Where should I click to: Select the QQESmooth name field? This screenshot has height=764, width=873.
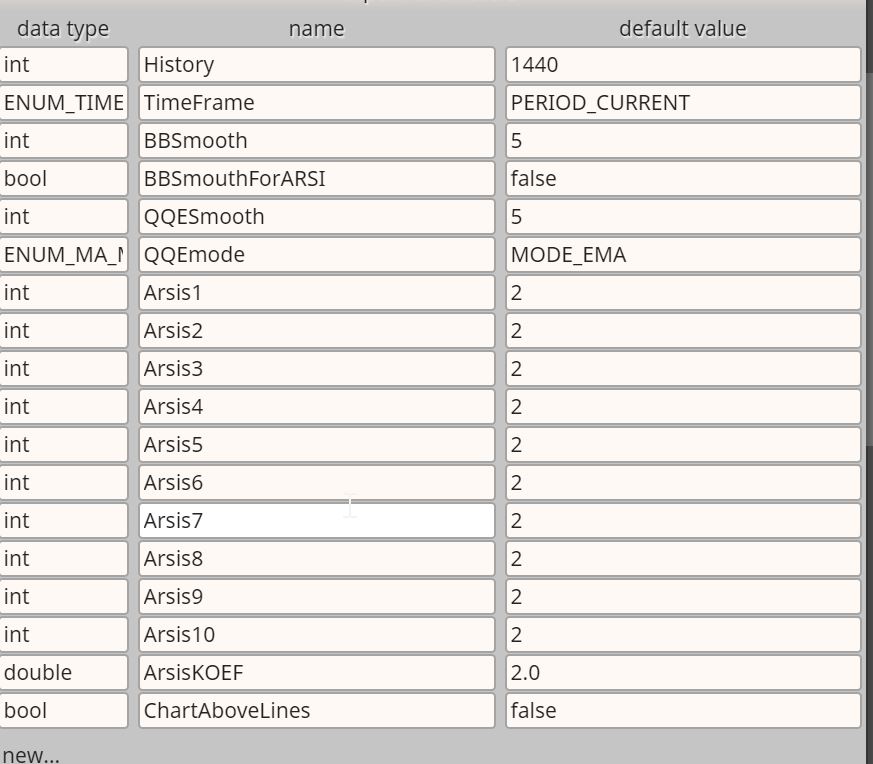(316, 217)
